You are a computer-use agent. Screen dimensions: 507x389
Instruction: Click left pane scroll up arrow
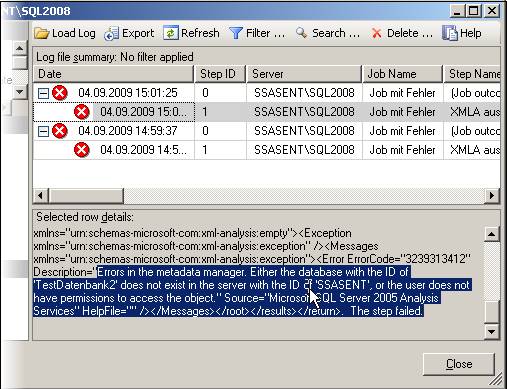pyautogui.click(x=20, y=48)
